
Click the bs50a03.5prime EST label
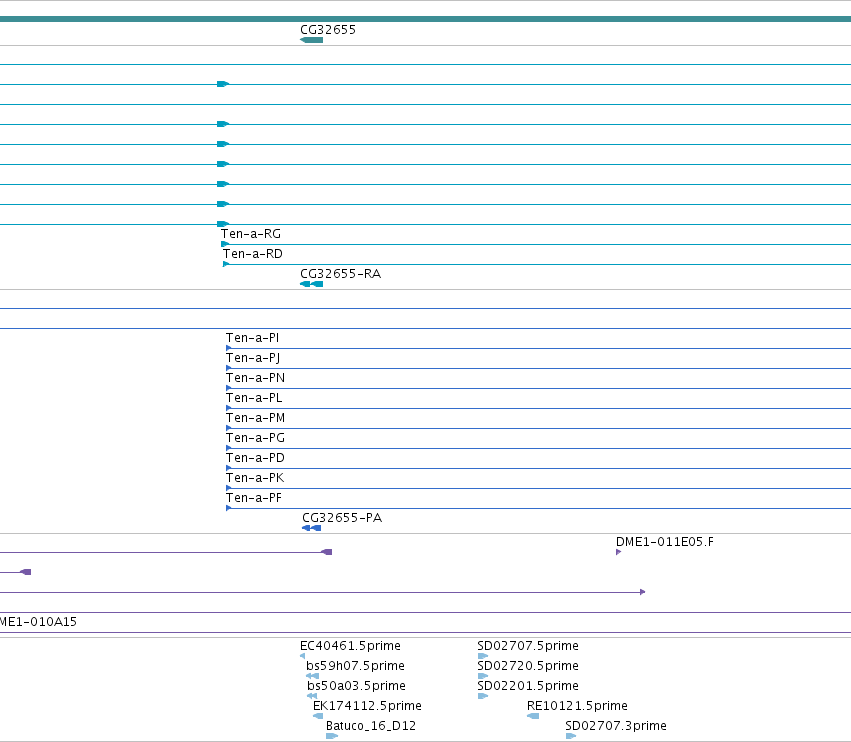(356, 686)
